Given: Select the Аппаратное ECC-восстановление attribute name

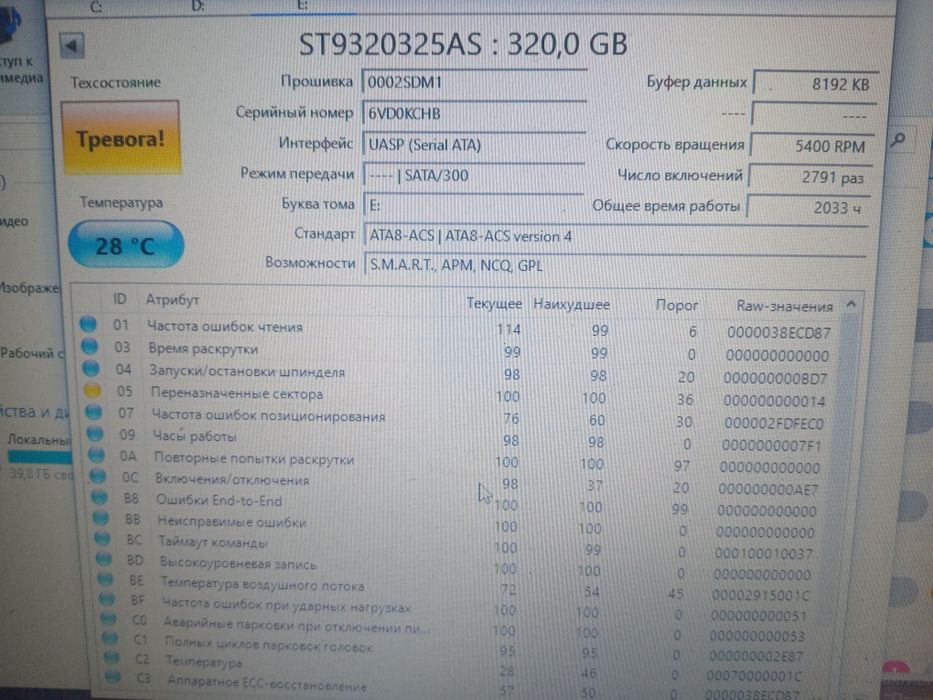Looking at the screenshot, I should pyautogui.click(x=267, y=683).
